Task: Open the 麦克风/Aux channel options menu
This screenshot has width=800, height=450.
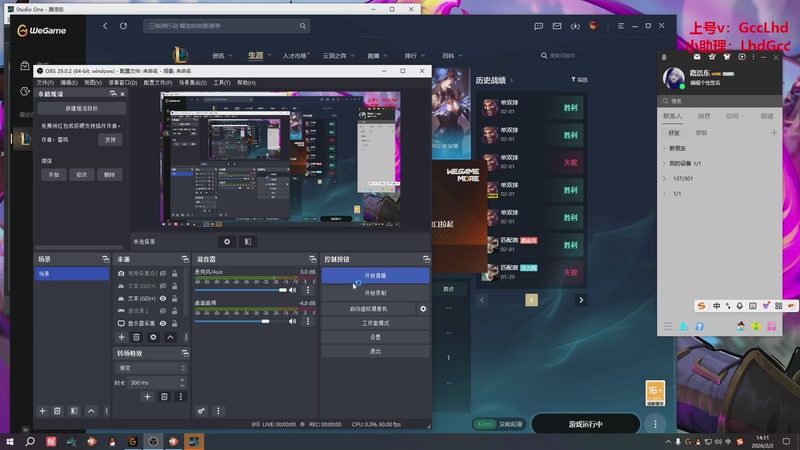Action: pos(308,290)
